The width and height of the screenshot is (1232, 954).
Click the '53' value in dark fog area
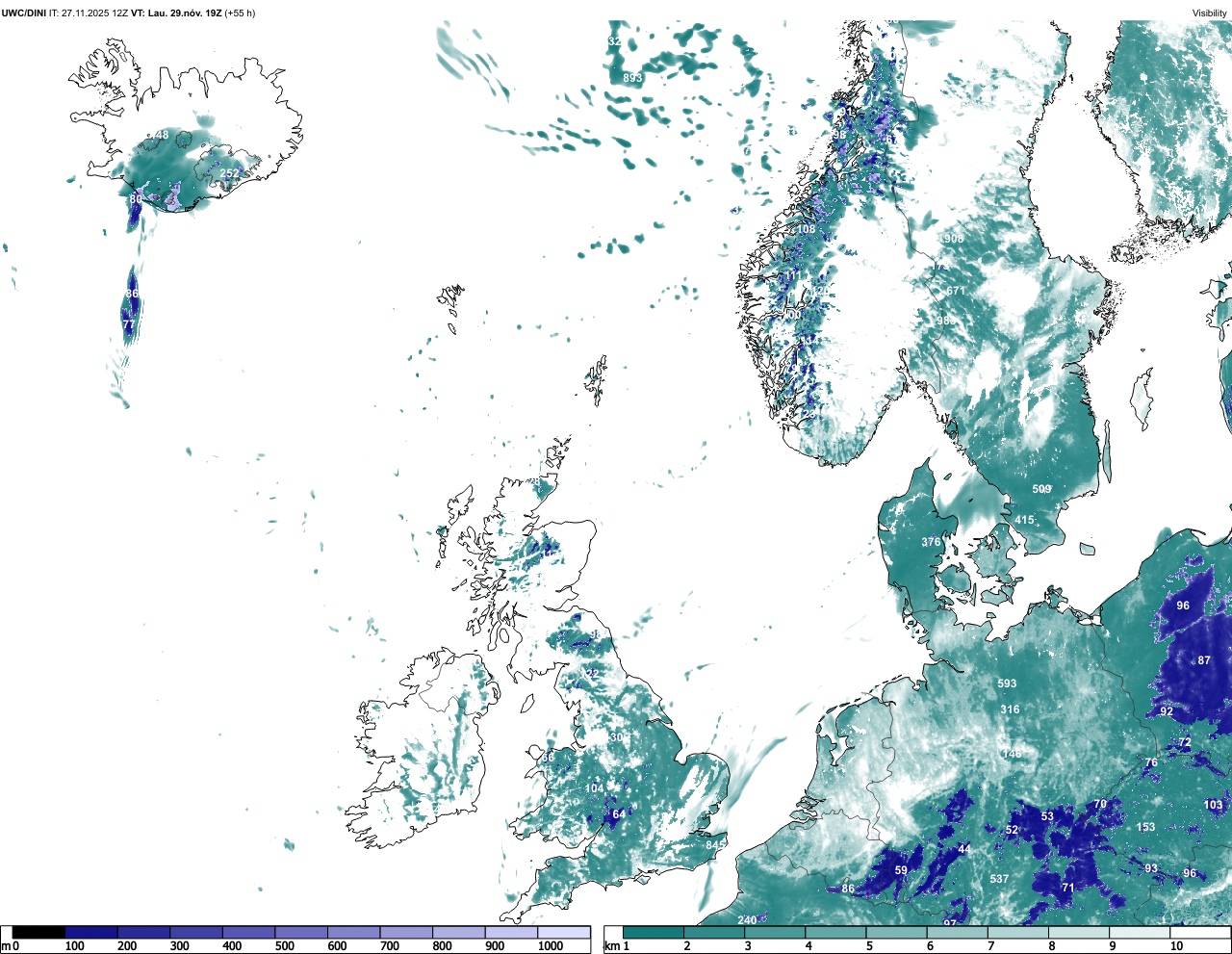pos(1047,816)
